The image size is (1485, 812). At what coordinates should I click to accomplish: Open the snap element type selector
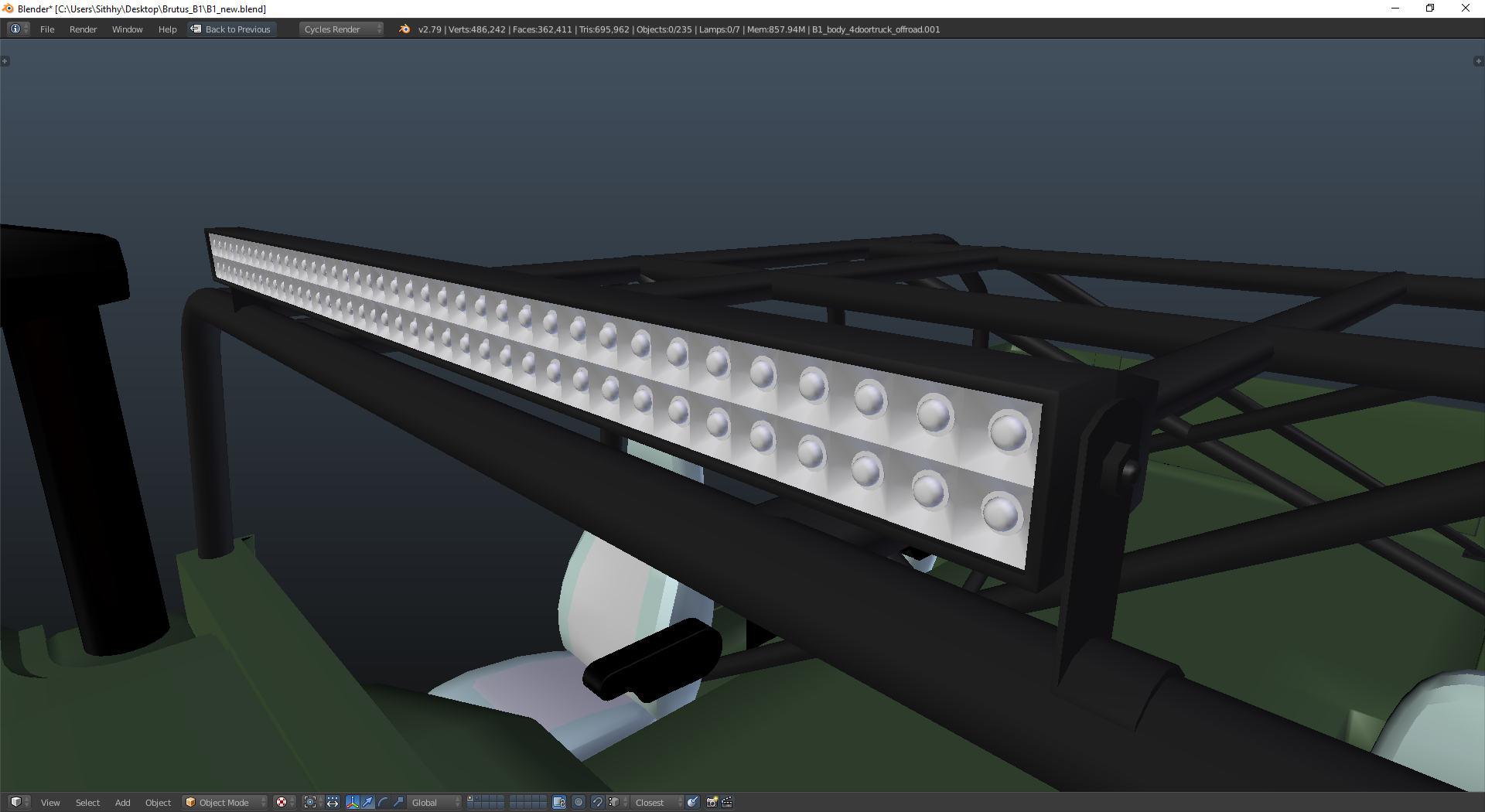pos(616,802)
